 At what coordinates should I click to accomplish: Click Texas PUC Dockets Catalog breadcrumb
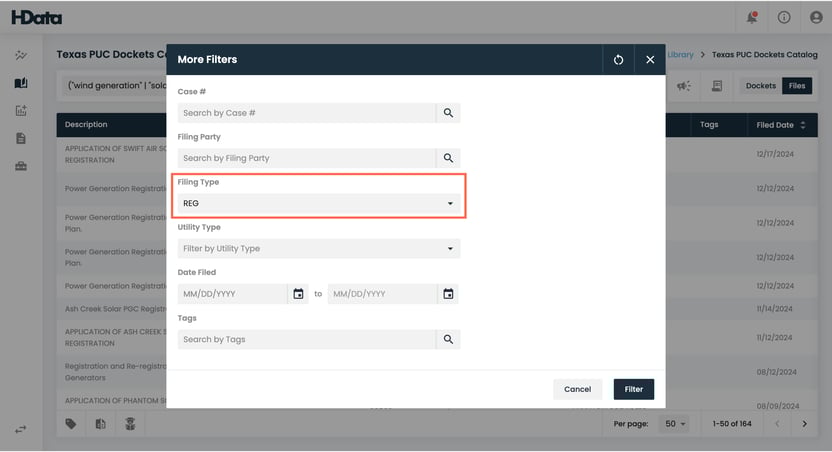click(765, 55)
